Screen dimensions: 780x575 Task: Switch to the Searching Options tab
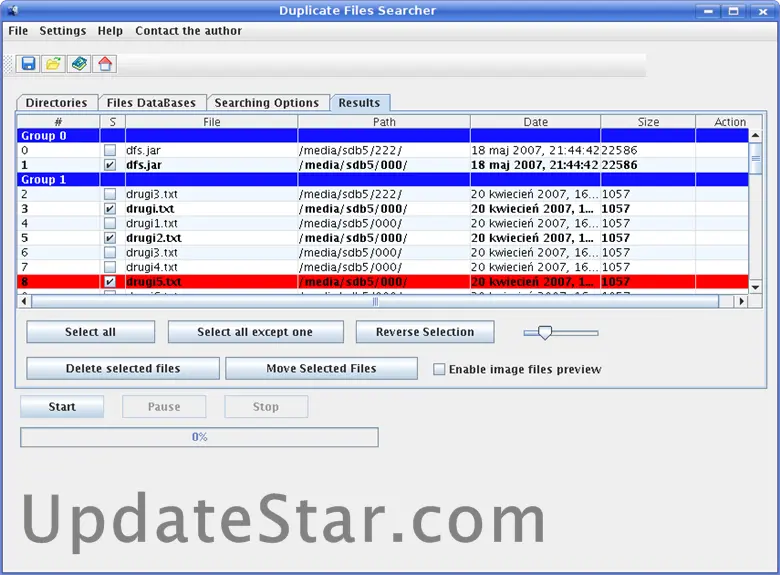(x=267, y=102)
